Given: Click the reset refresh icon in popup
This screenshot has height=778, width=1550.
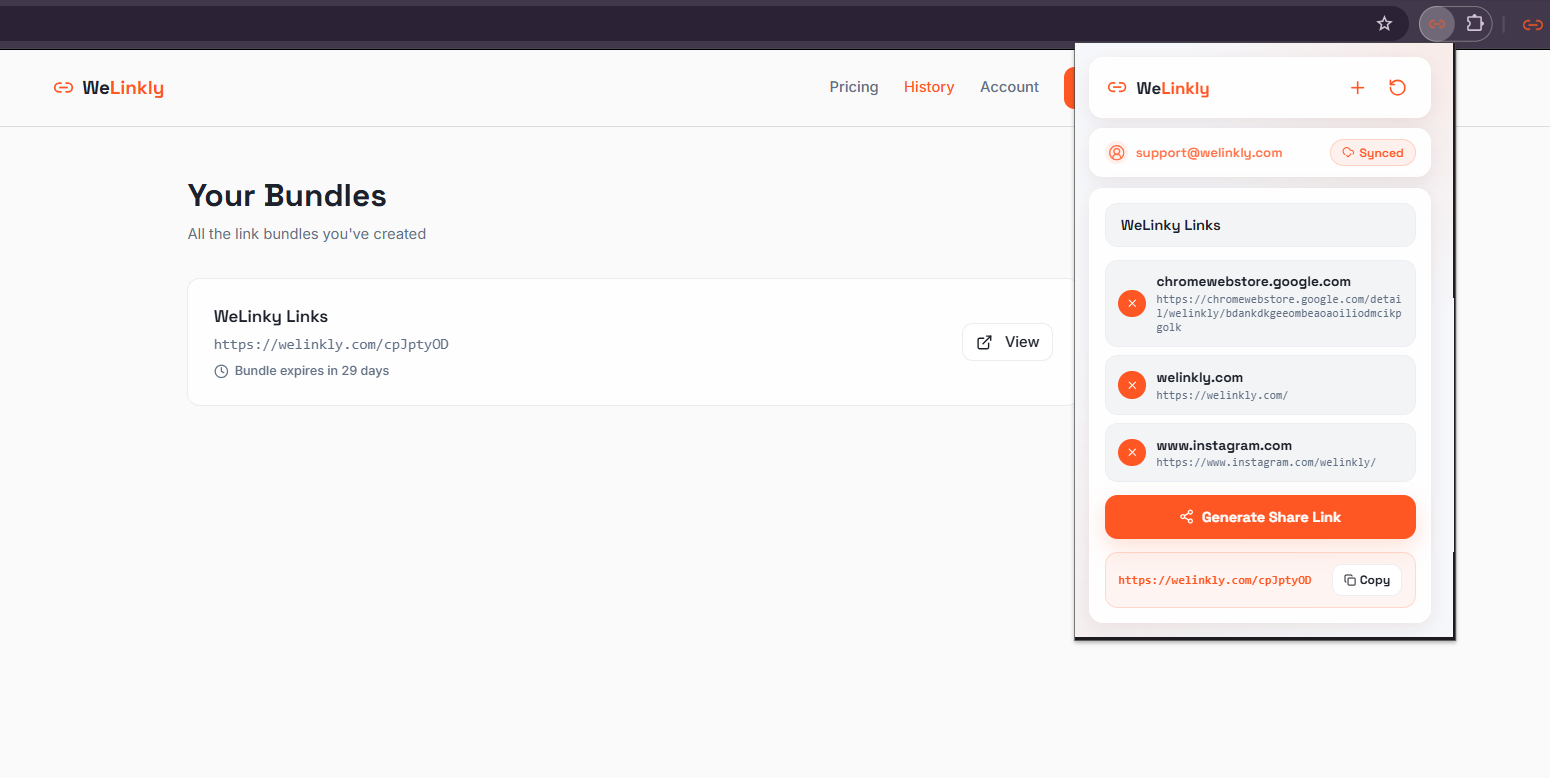Looking at the screenshot, I should pyautogui.click(x=1398, y=88).
